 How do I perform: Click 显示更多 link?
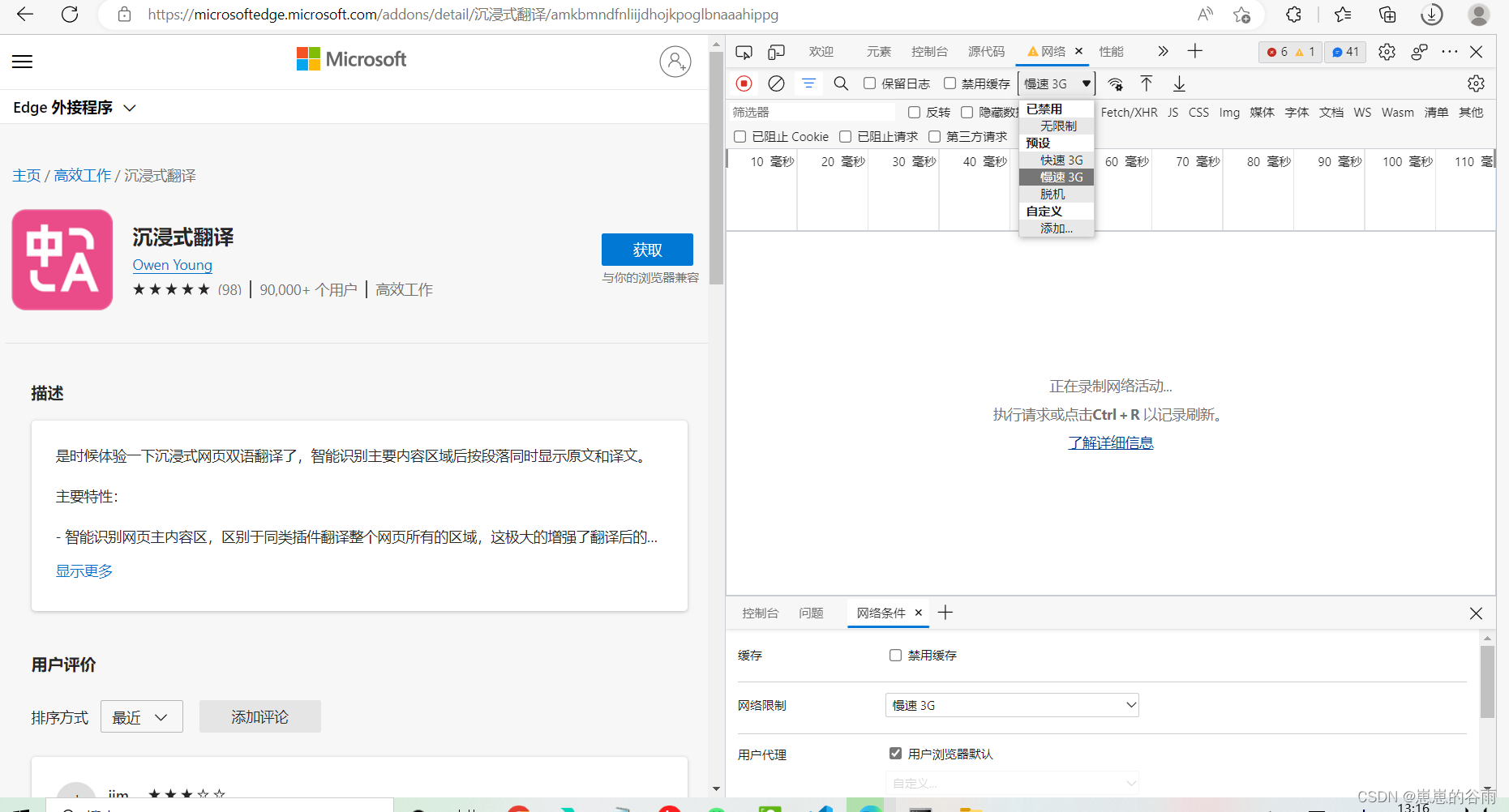84,571
